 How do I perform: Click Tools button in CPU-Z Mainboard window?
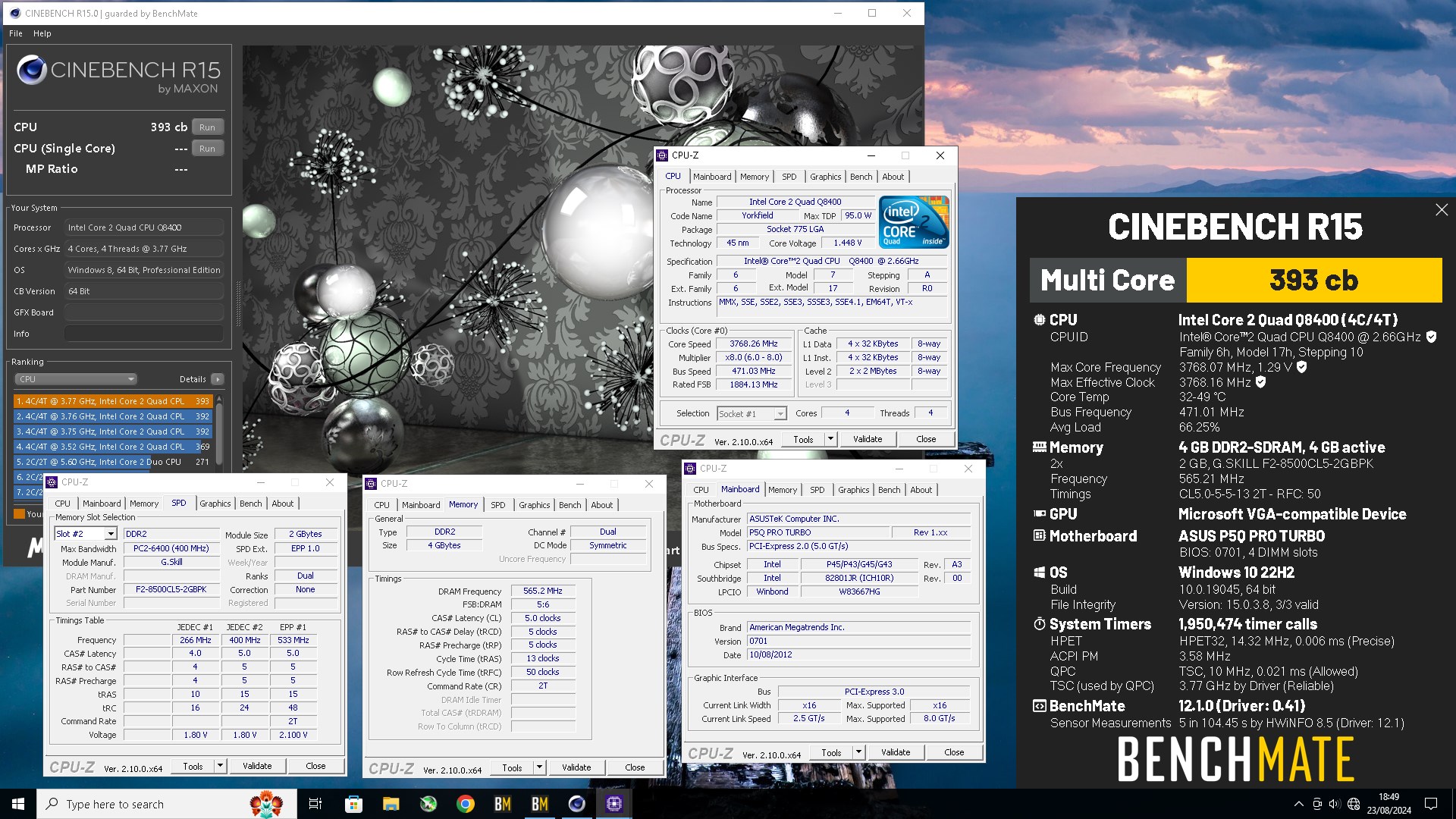831,753
